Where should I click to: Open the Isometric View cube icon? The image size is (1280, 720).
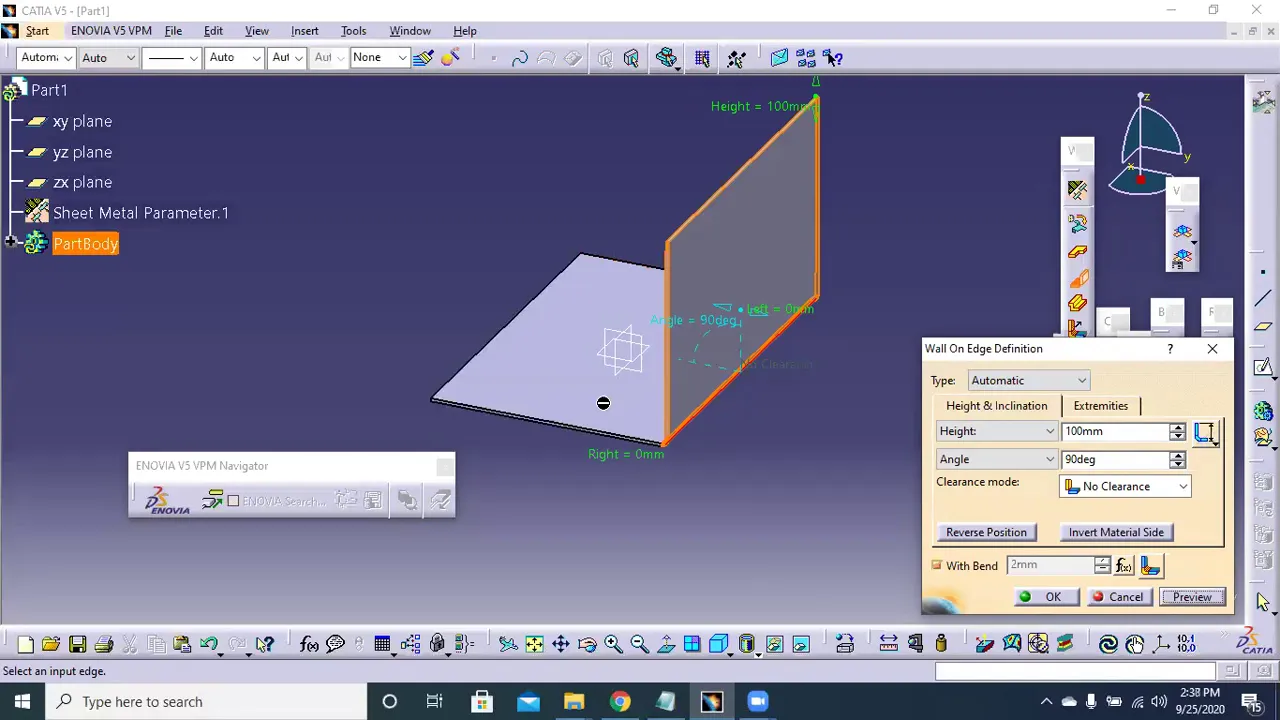pyautogui.click(x=719, y=645)
